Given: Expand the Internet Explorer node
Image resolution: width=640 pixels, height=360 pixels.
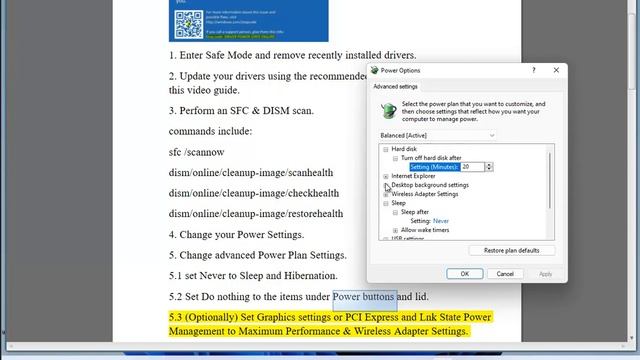Looking at the screenshot, I should (386, 176).
